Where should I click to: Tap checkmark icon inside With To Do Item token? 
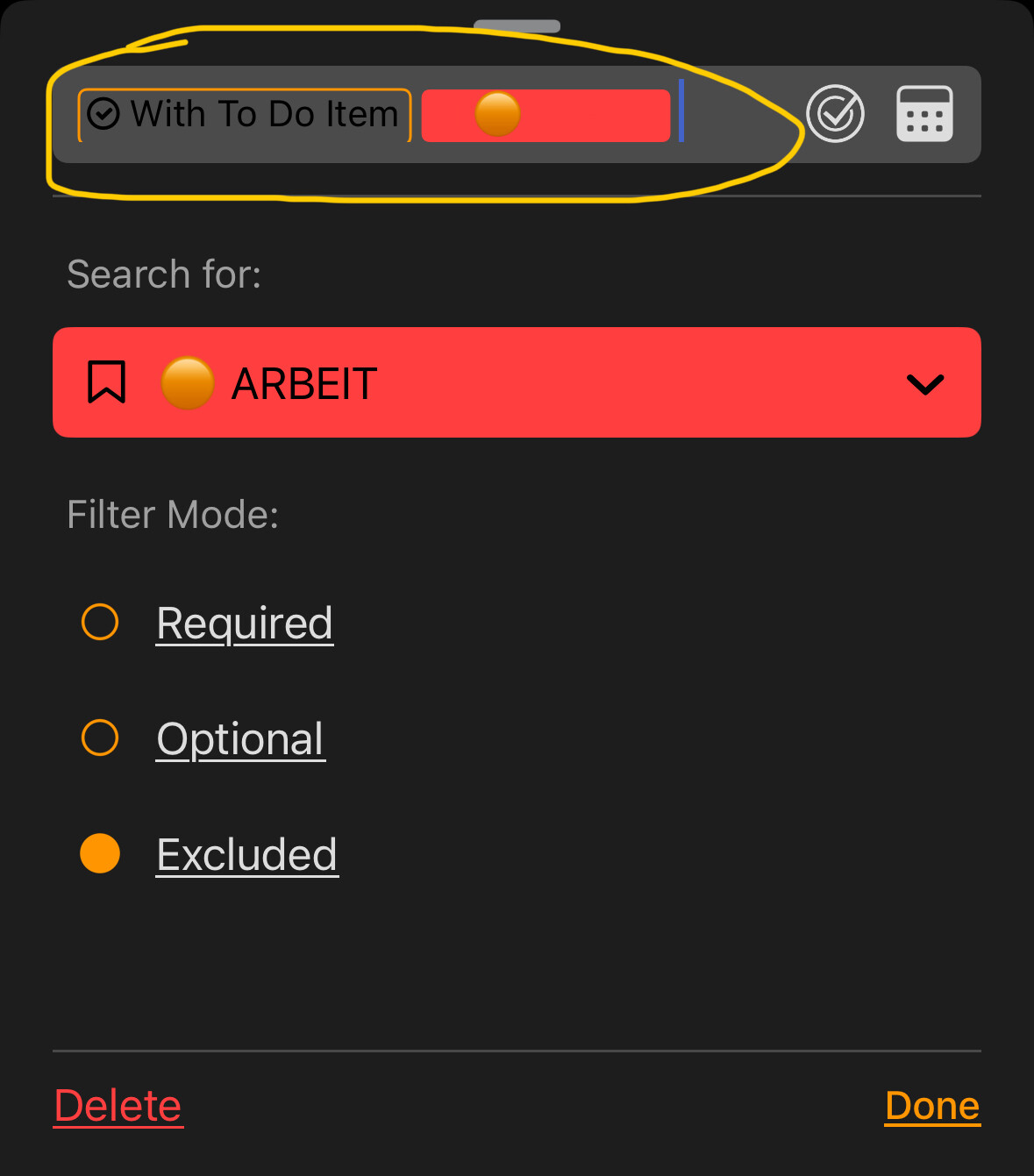pyautogui.click(x=103, y=114)
